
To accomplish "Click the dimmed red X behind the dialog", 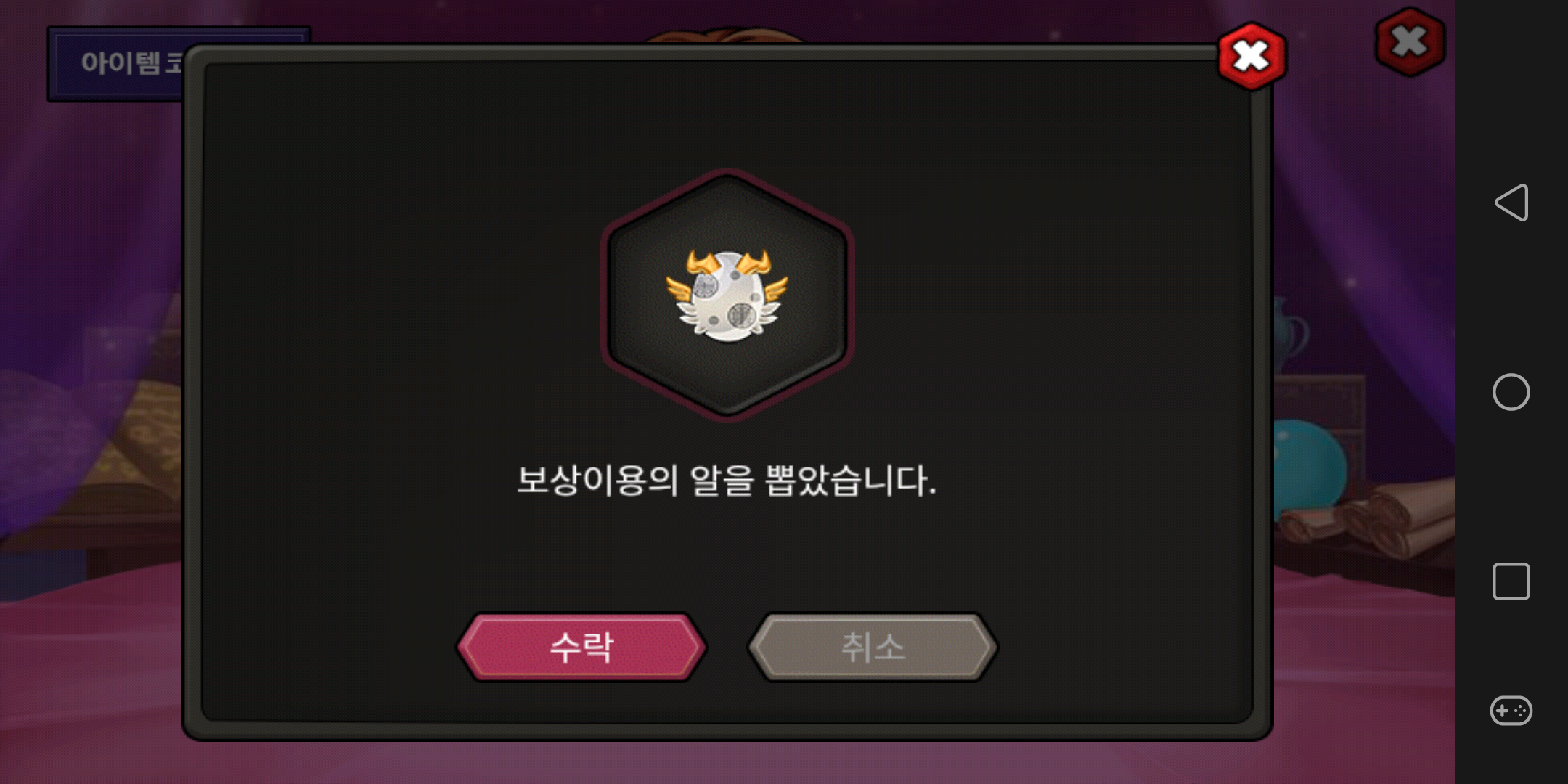I will [1410, 41].
